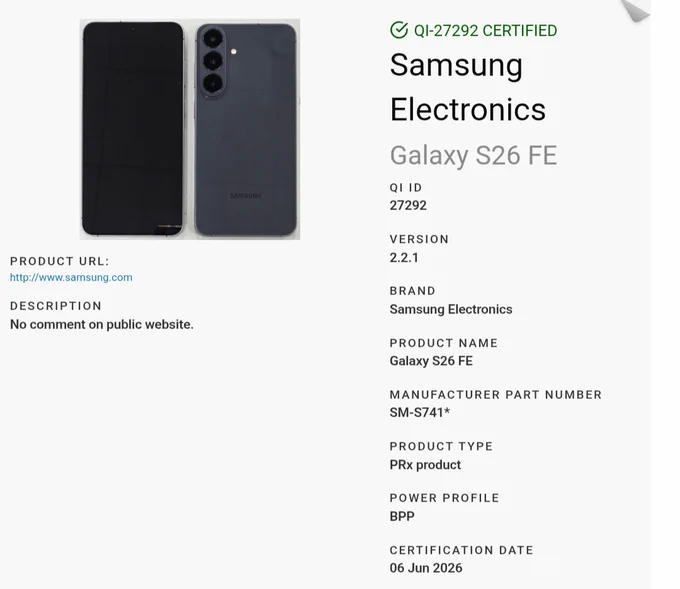Click the CERTIFICATION DATE label

tap(461, 550)
